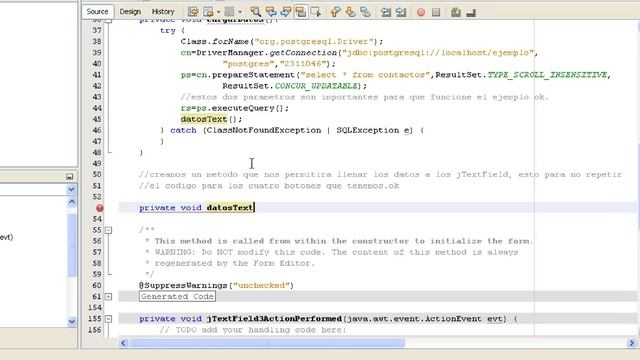Viewport: 640px width, 360px height.
Task: Click the navigate Back icon
Action: (x=208, y=12)
